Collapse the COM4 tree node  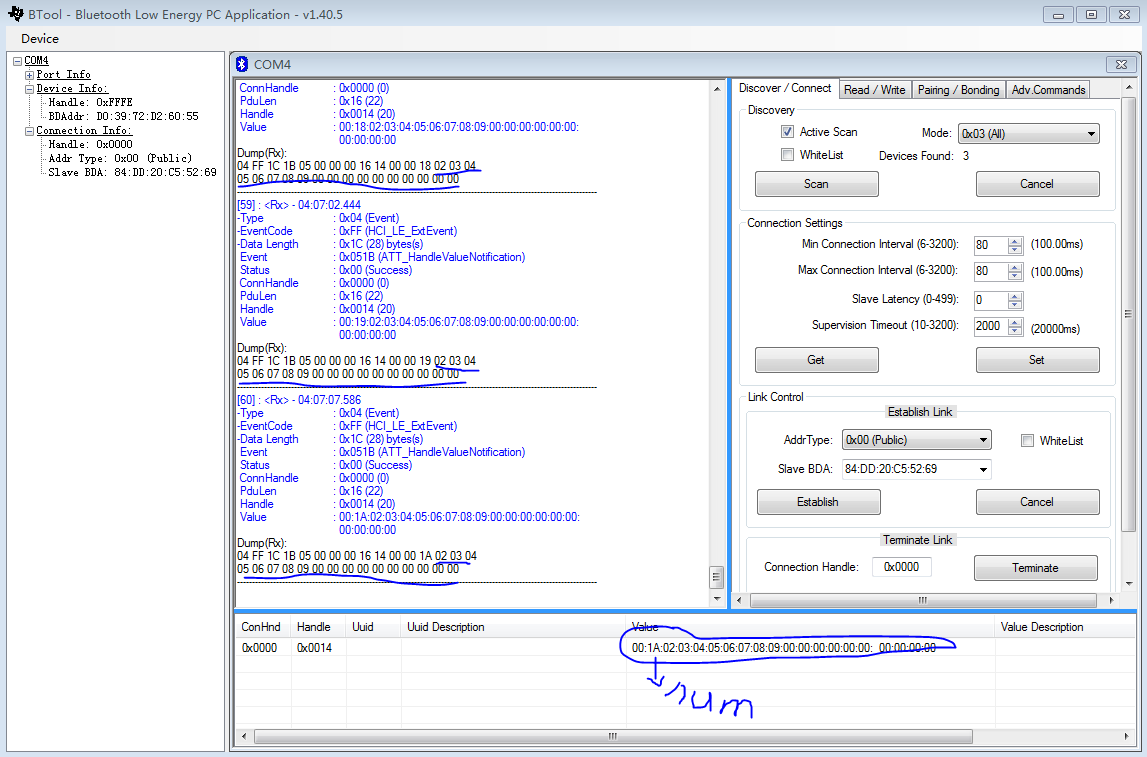coord(18,61)
